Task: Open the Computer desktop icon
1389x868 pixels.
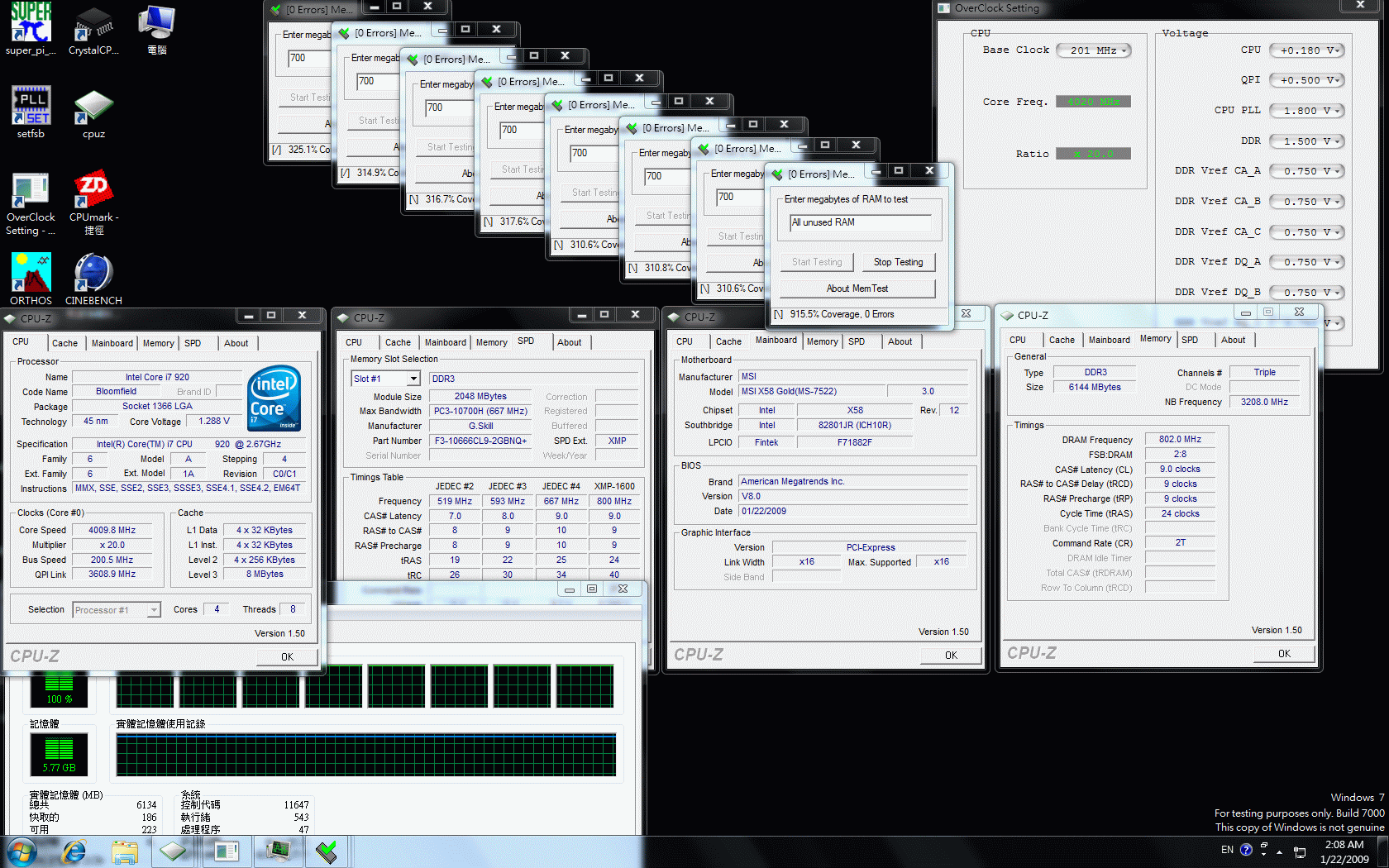Action: pos(156,29)
